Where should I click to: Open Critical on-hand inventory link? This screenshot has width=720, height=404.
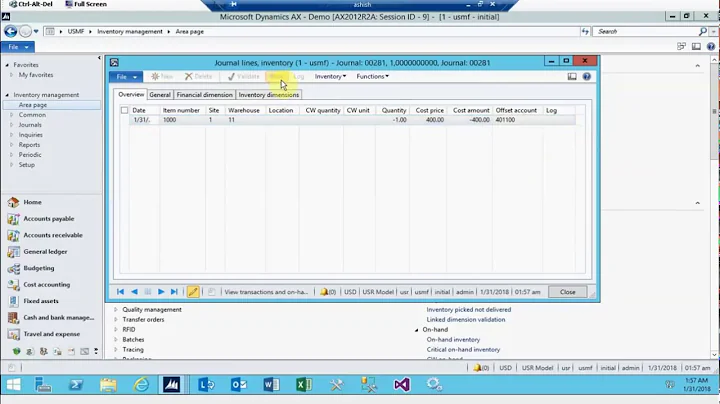click(x=463, y=350)
